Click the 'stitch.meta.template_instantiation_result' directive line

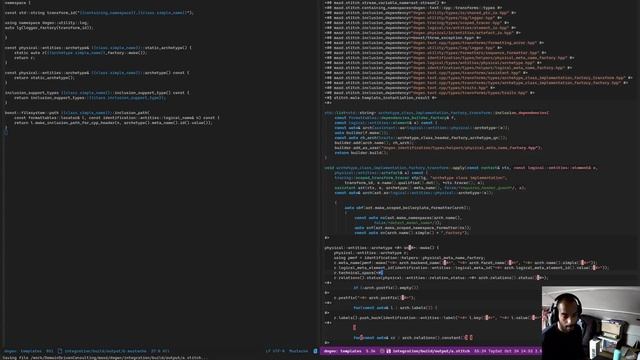380,98
